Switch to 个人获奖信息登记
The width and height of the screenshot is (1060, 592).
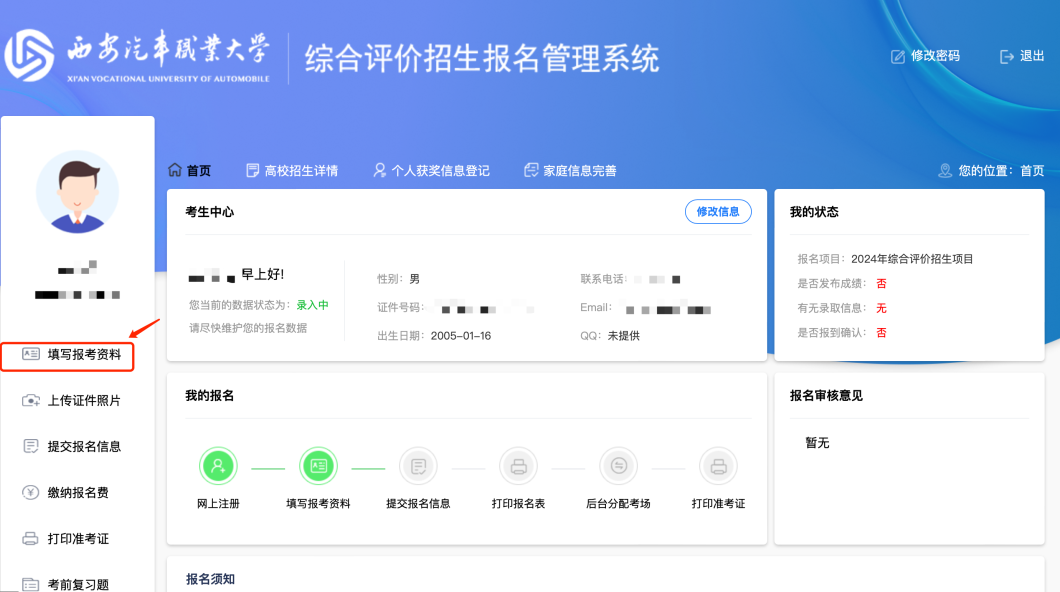(432, 169)
